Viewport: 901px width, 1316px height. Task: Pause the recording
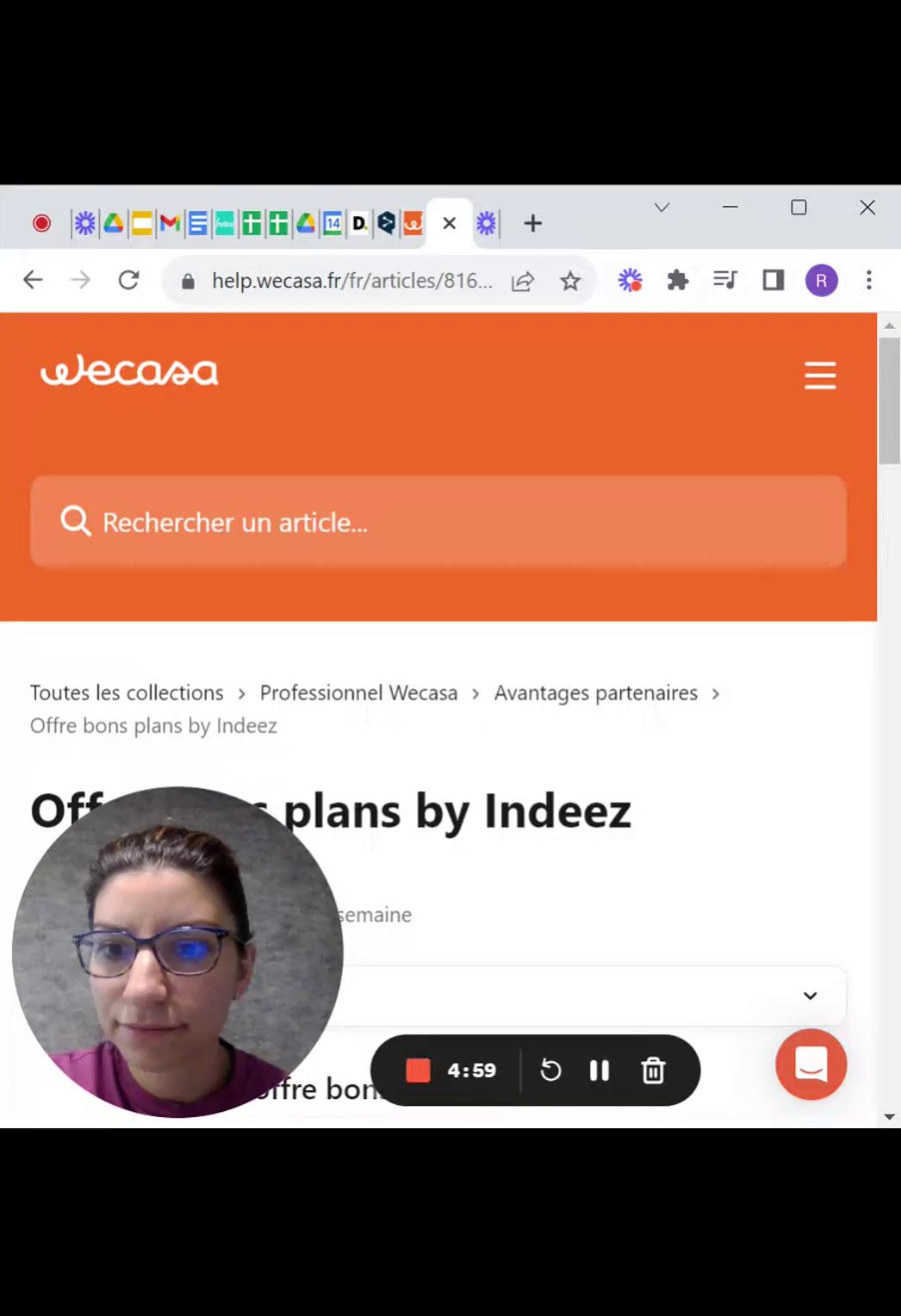tap(600, 1071)
